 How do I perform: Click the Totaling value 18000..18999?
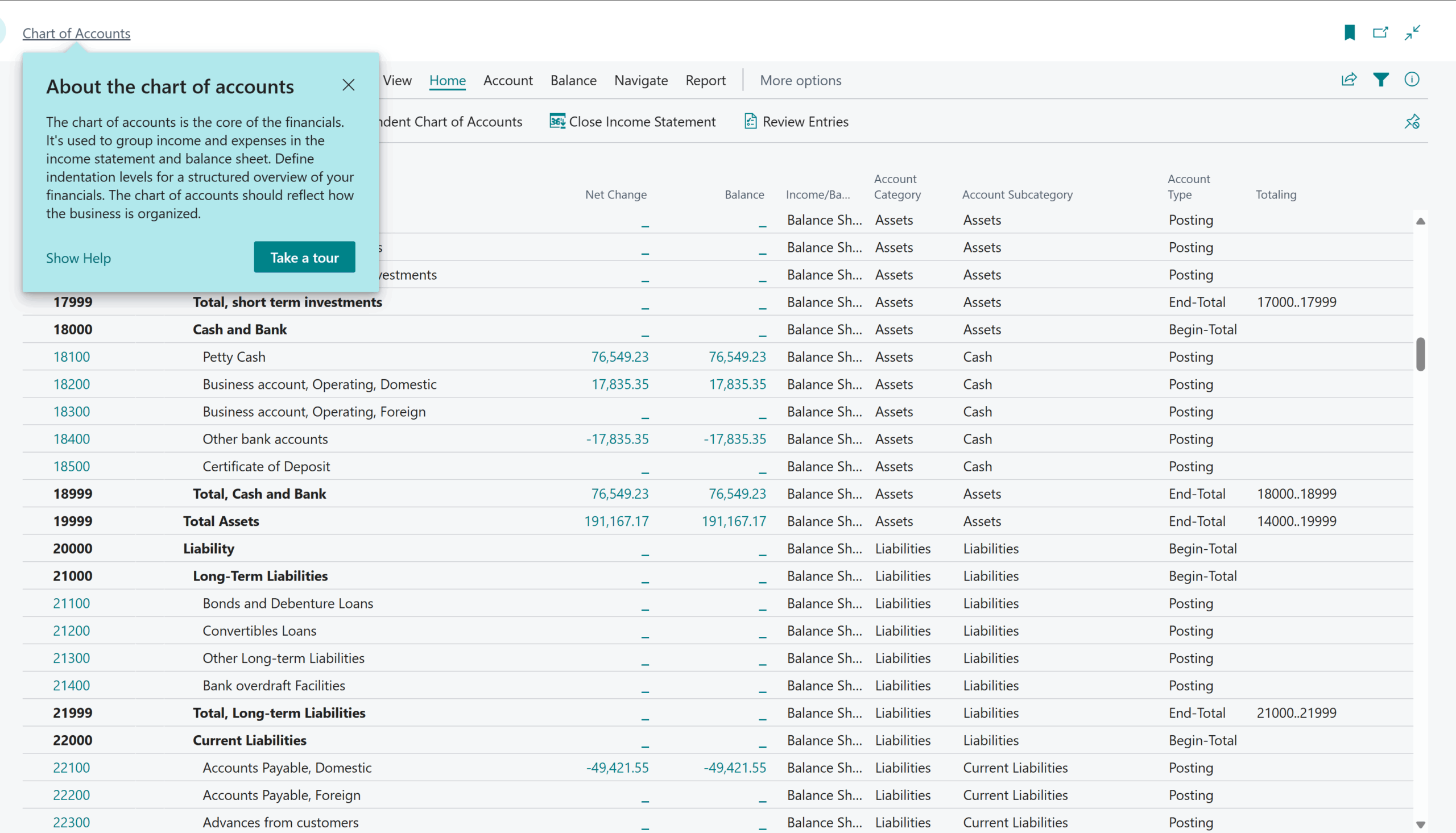(x=1296, y=494)
